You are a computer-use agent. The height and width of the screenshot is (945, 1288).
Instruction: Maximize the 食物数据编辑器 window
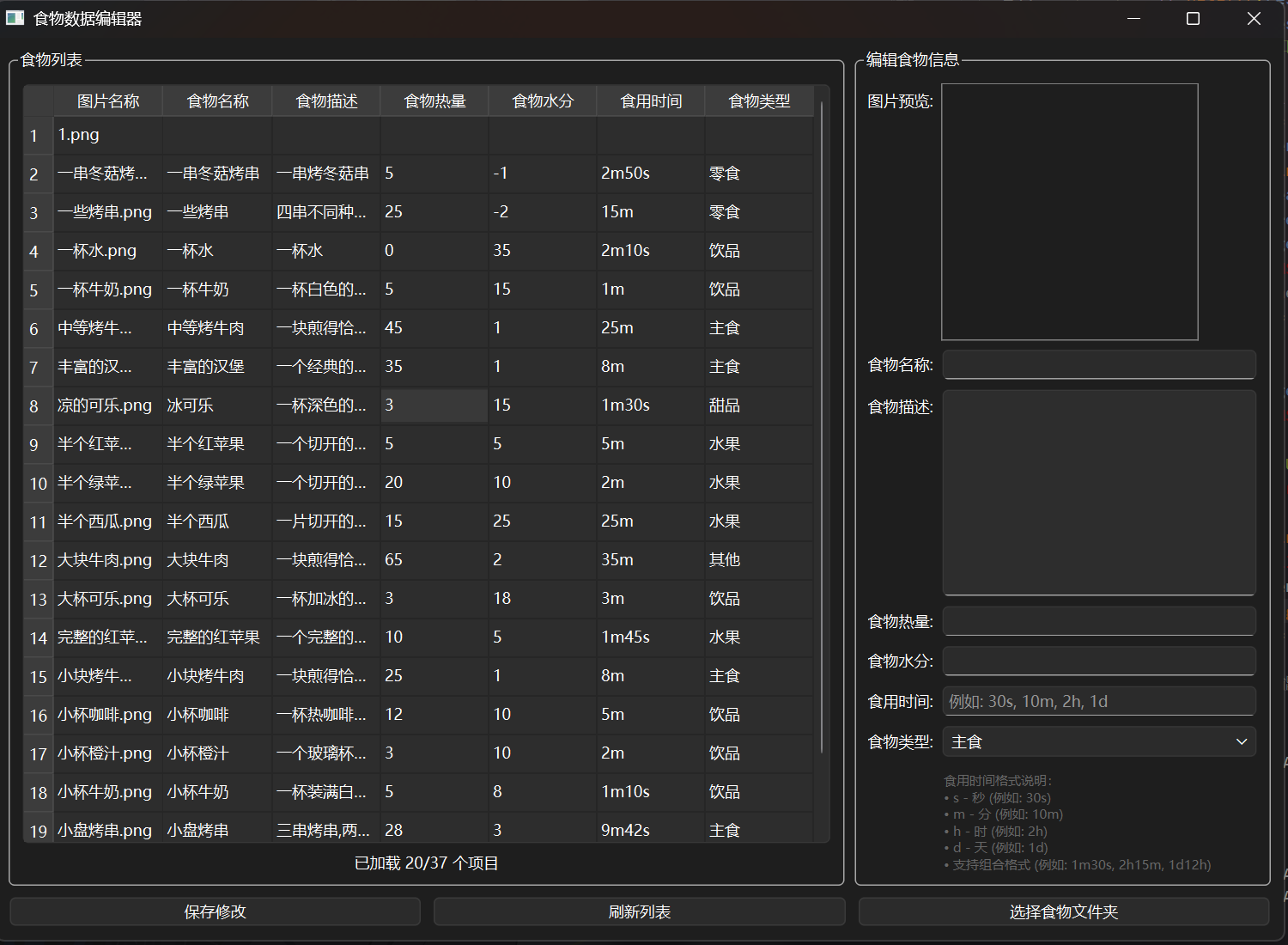point(1193,18)
